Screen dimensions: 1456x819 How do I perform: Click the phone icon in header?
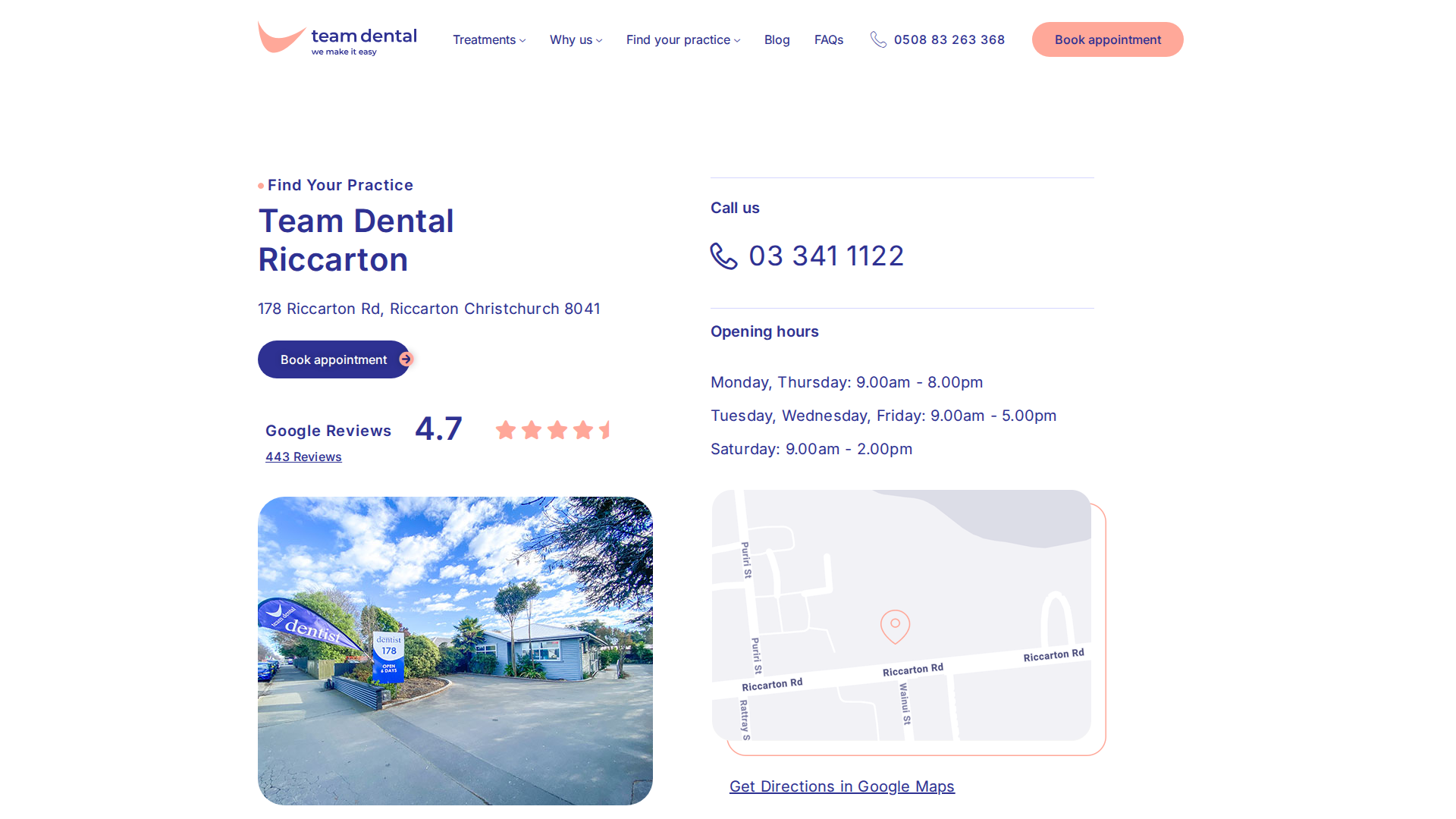(878, 39)
